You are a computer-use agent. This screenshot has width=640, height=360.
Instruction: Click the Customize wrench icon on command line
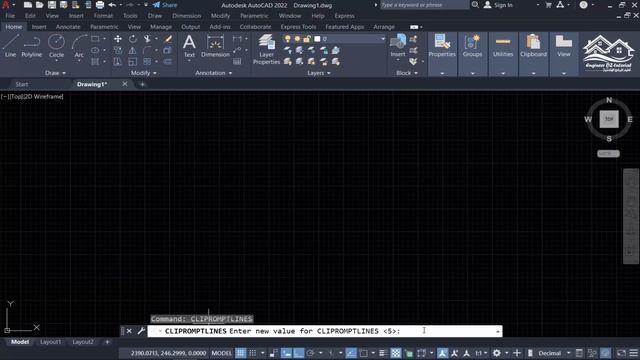141,331
